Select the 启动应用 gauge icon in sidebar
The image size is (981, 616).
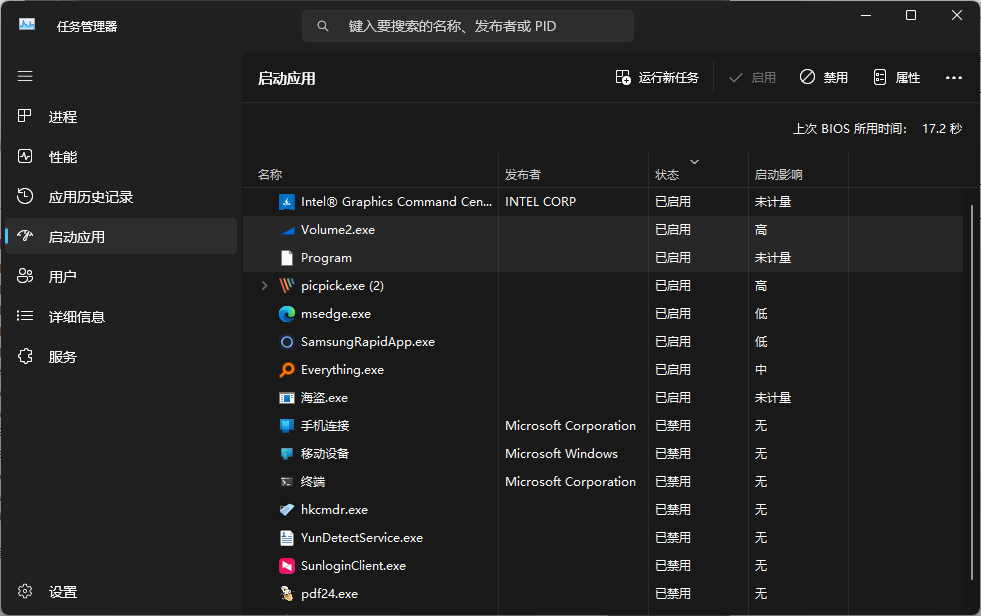(x=24, y=236)
